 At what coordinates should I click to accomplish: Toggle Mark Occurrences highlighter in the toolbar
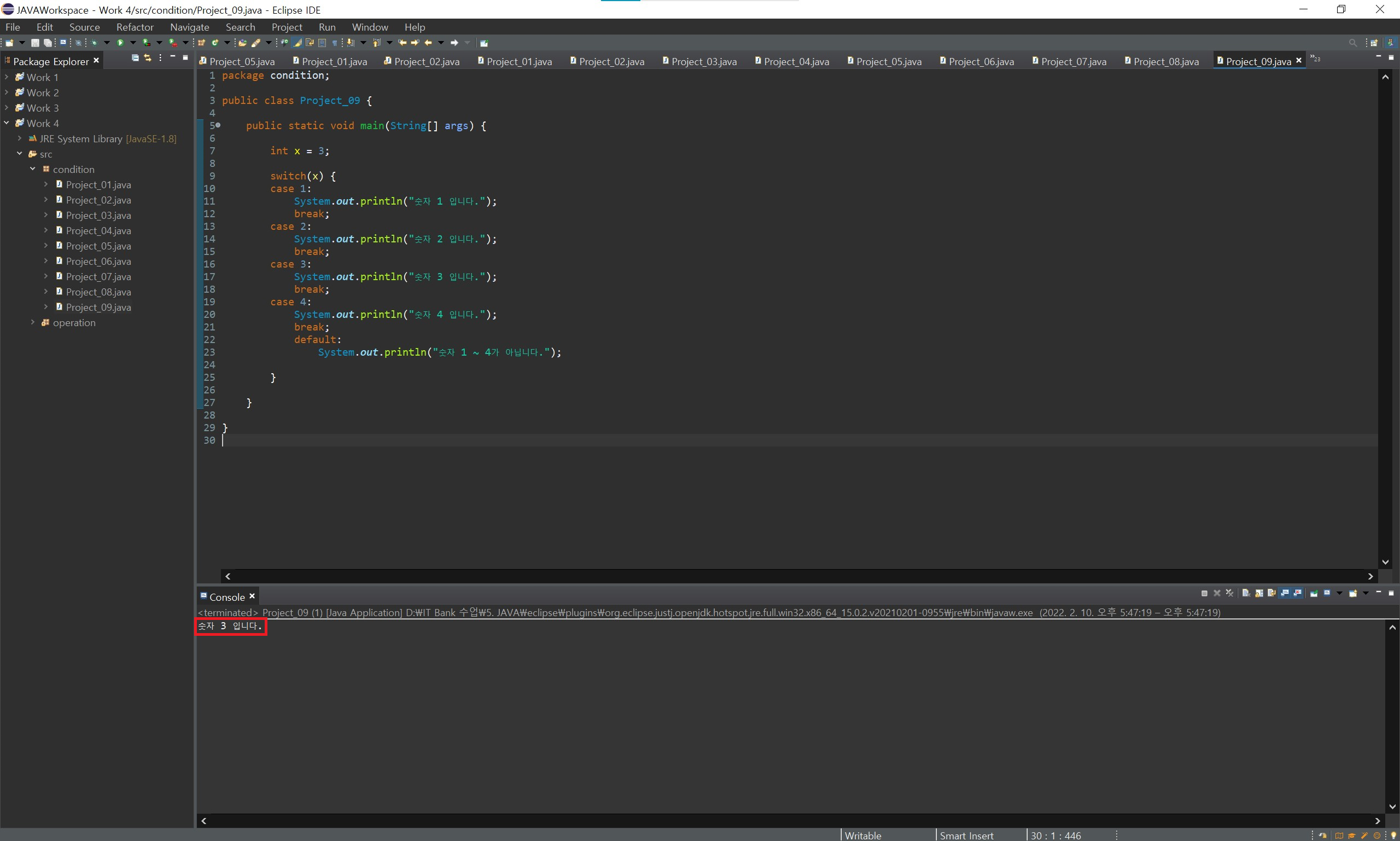point(297,43)
